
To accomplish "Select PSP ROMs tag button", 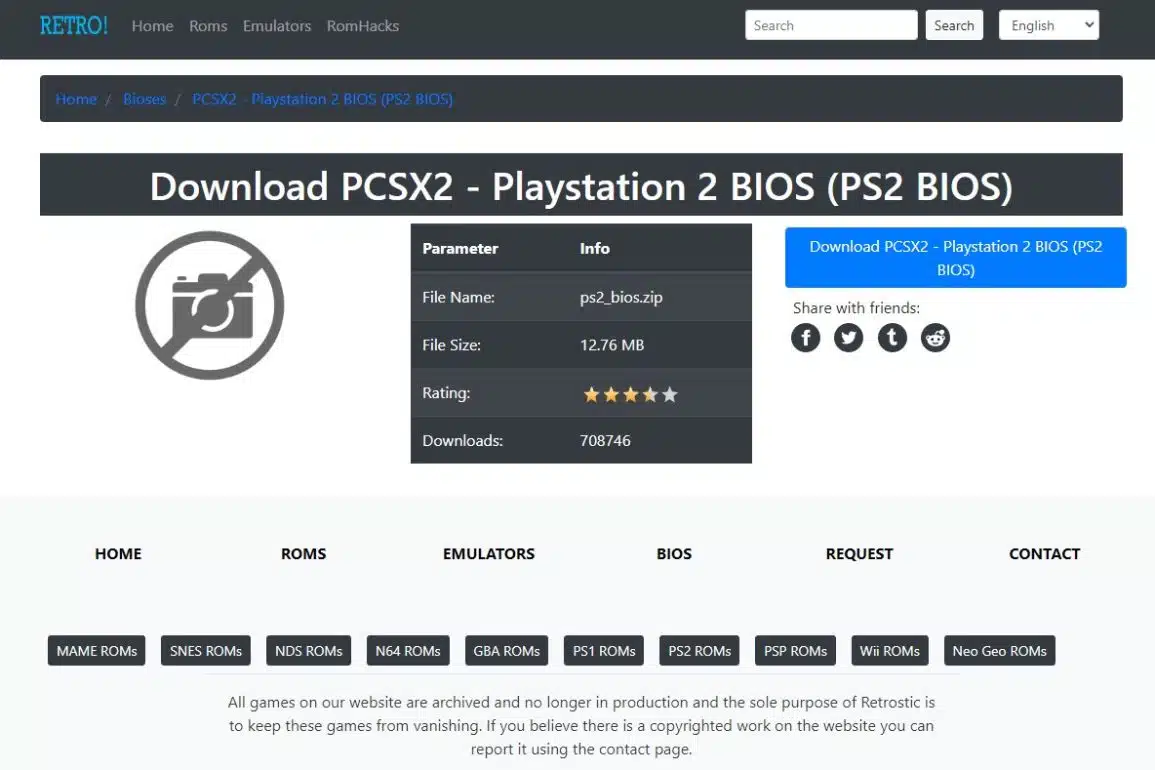I will 796,651.
